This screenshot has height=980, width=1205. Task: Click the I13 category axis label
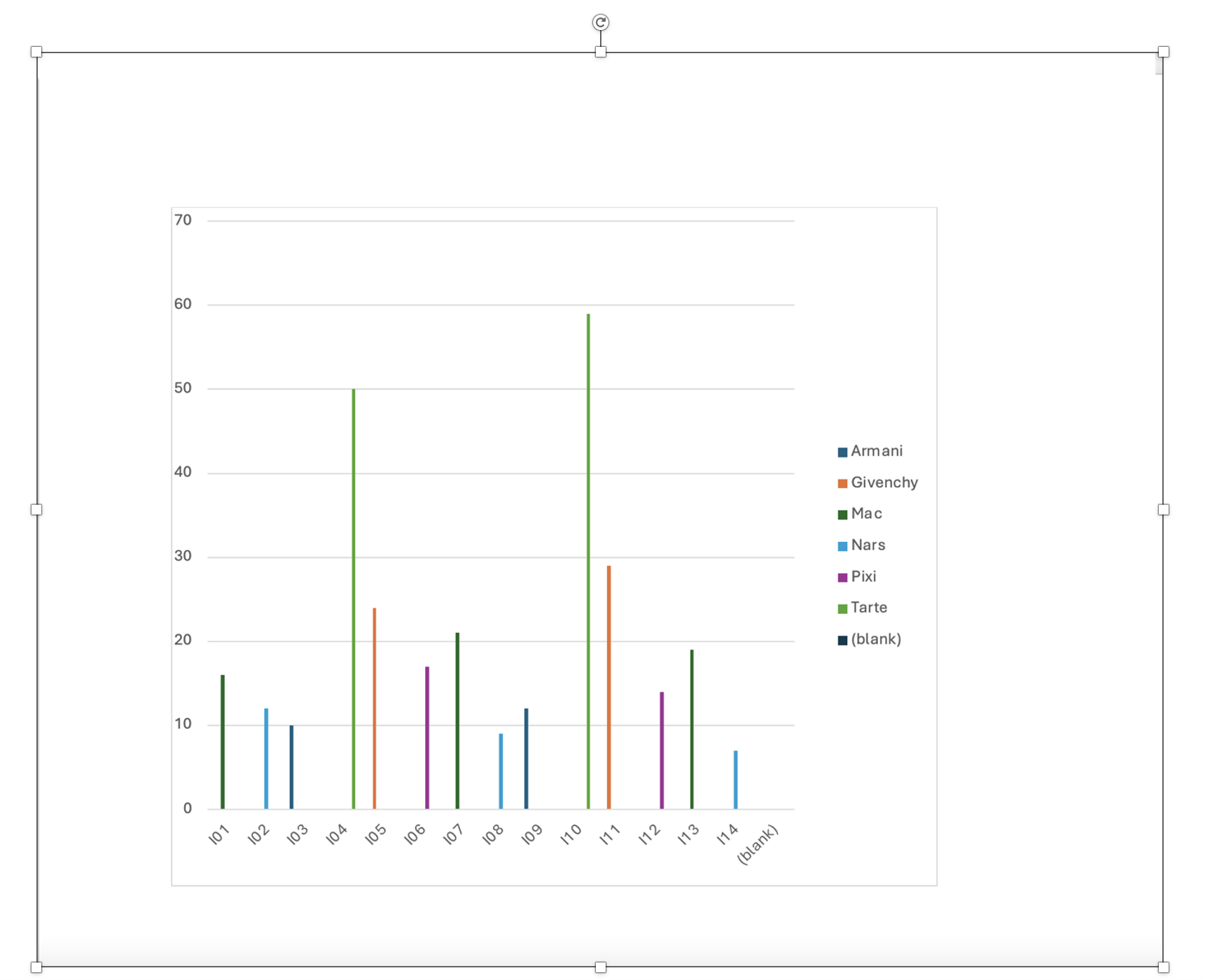coord(689,834)
